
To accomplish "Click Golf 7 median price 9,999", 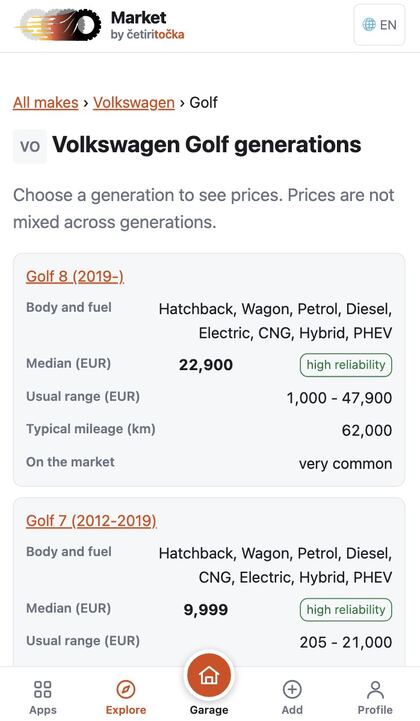I will [206, 610].
